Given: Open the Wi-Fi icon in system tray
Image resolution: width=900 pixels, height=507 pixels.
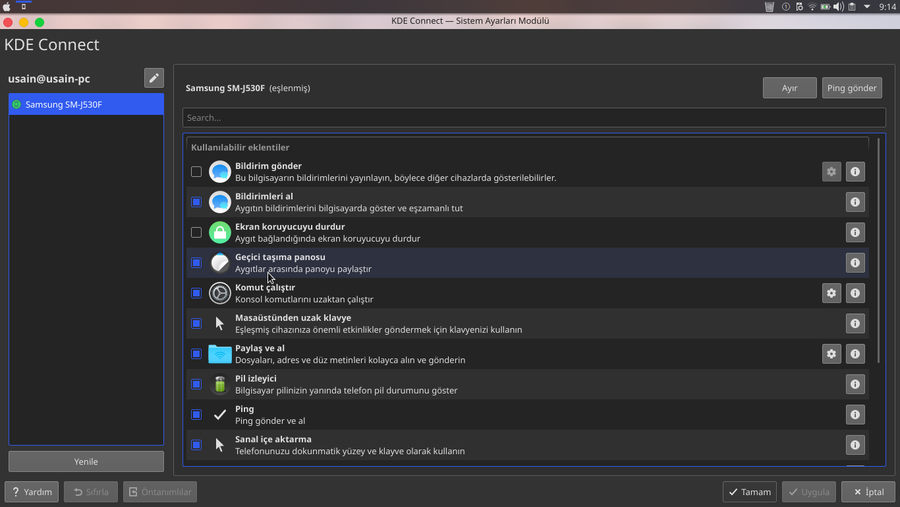Looking at the screenshot, I should coord(812,7).
